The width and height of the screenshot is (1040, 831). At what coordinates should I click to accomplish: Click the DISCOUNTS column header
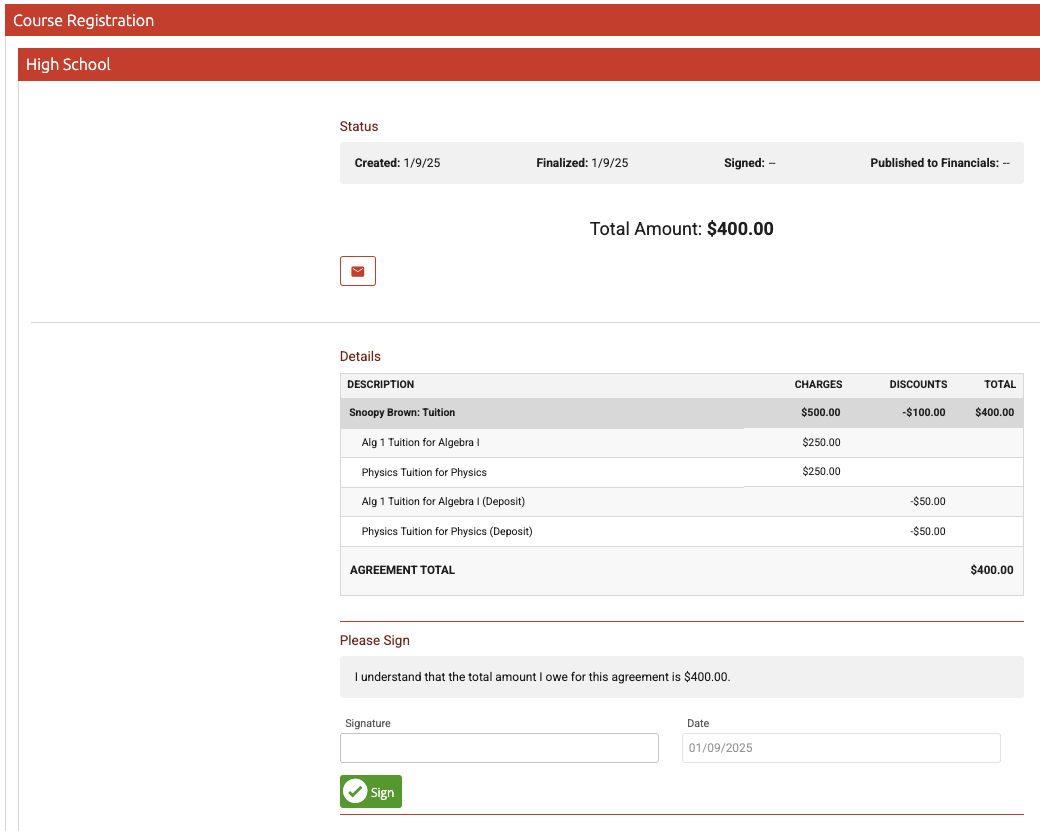(x=918, y=385)
